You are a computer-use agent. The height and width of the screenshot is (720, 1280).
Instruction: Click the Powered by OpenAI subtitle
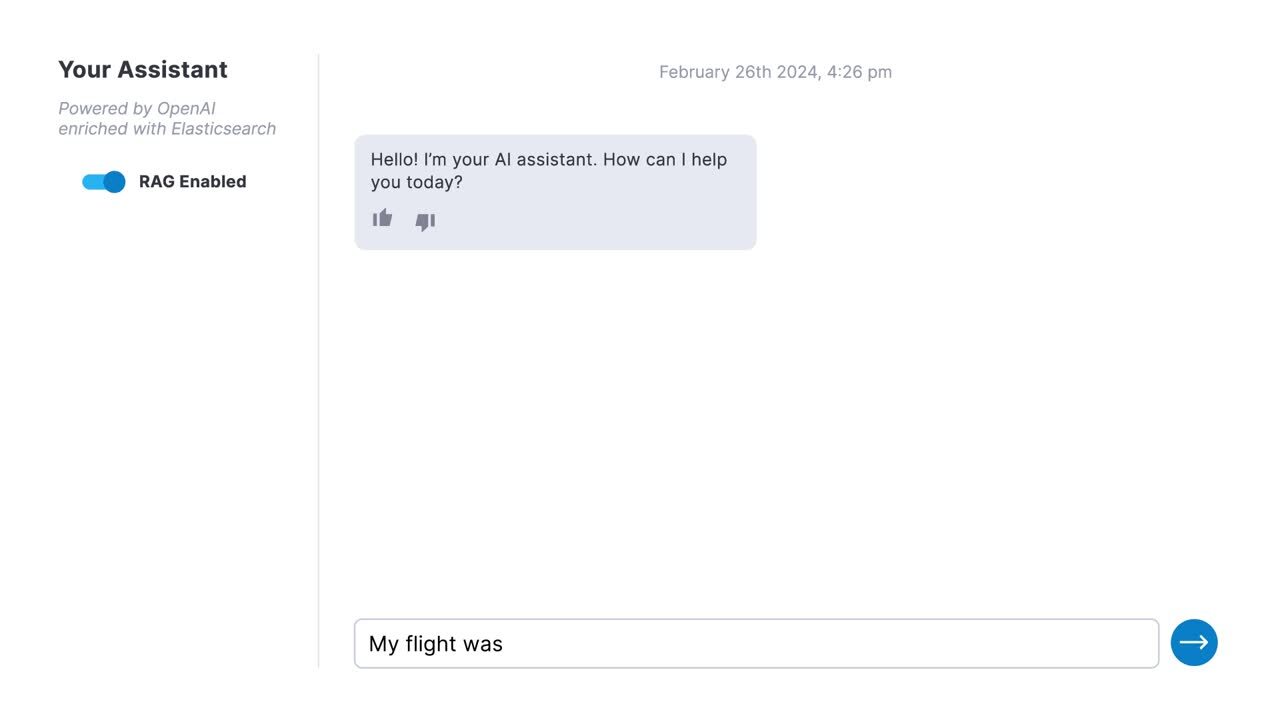pyautogui.click(x=137, y=109)
